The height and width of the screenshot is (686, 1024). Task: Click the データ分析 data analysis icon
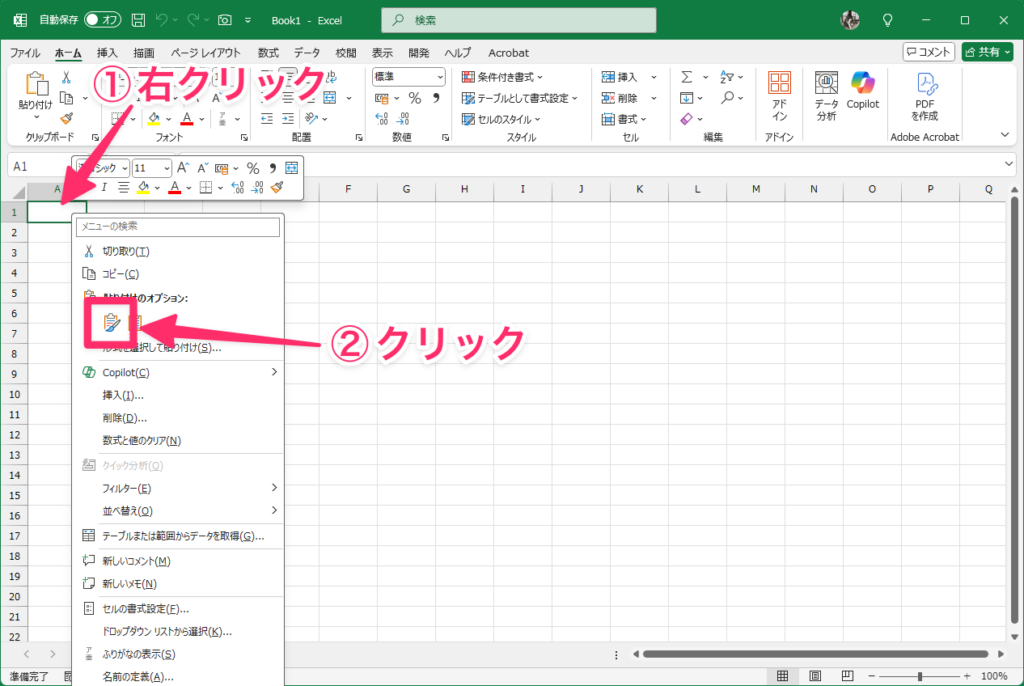pyautogui.click(x=826, y=95)
